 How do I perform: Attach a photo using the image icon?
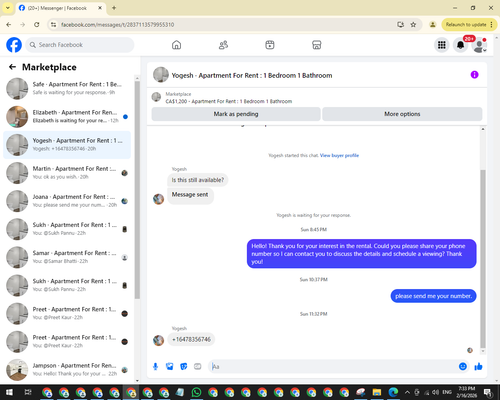pos(170,367)
